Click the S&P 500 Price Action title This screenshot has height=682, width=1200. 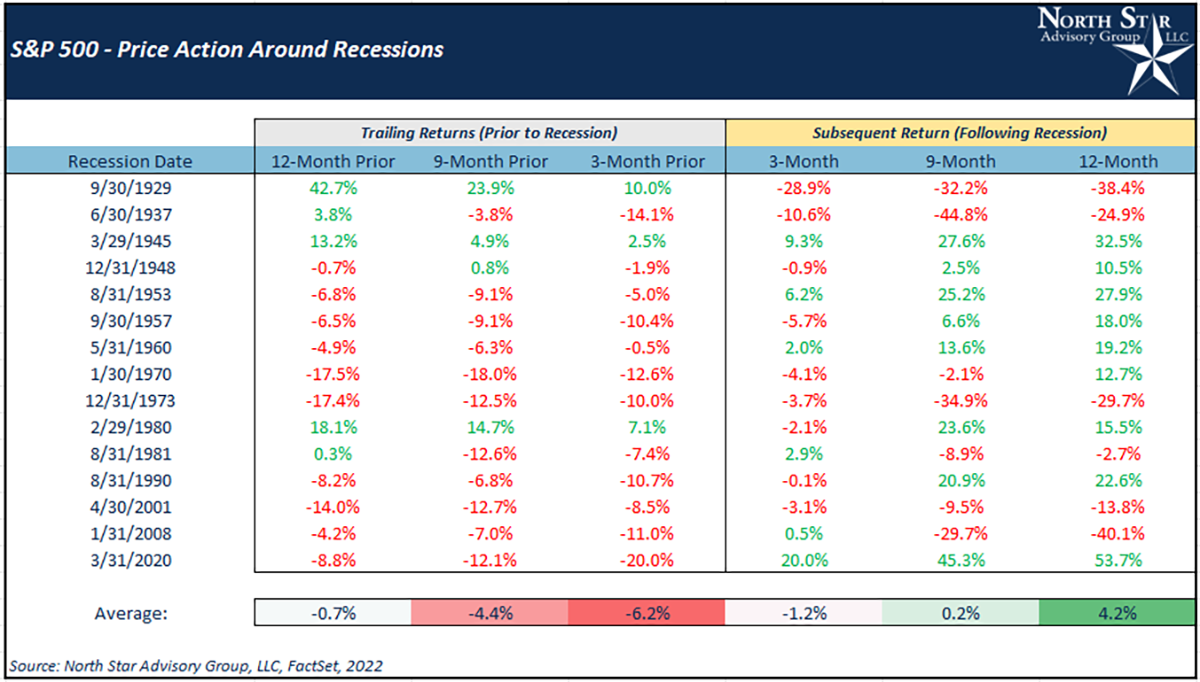[x=225, y=49]
